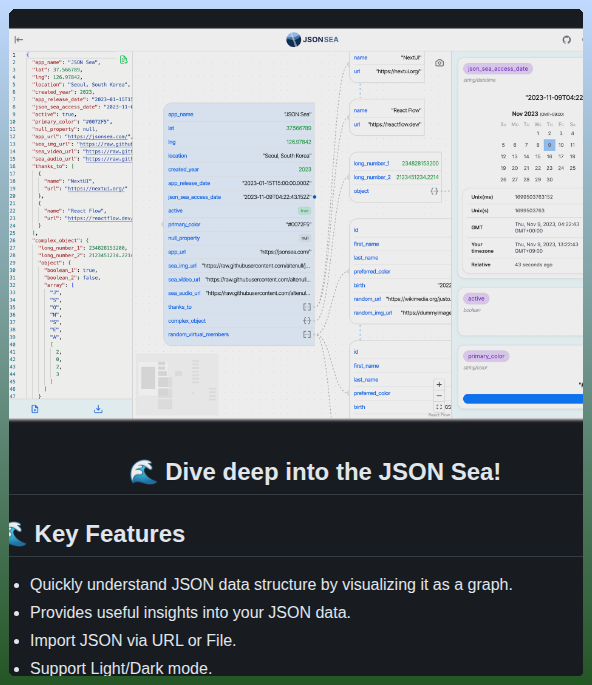This screenshot has width=592, height=685.
Task: Select the sea_audio_url row
Action: coord(239,293)
